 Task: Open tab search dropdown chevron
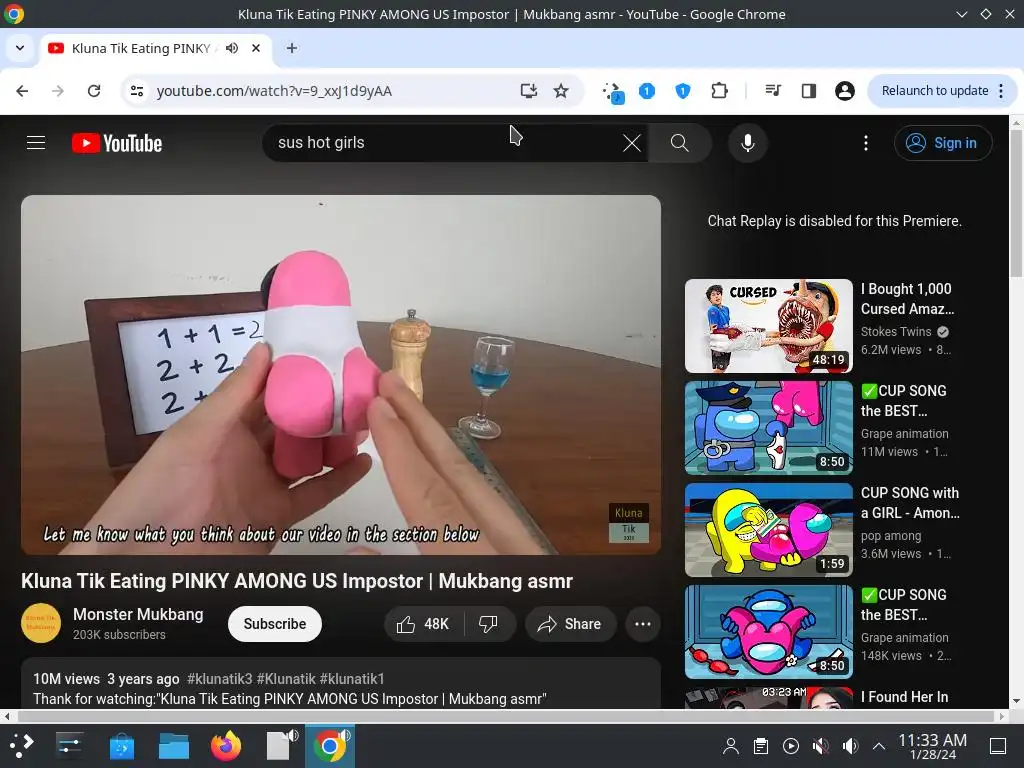pos(20,48)
